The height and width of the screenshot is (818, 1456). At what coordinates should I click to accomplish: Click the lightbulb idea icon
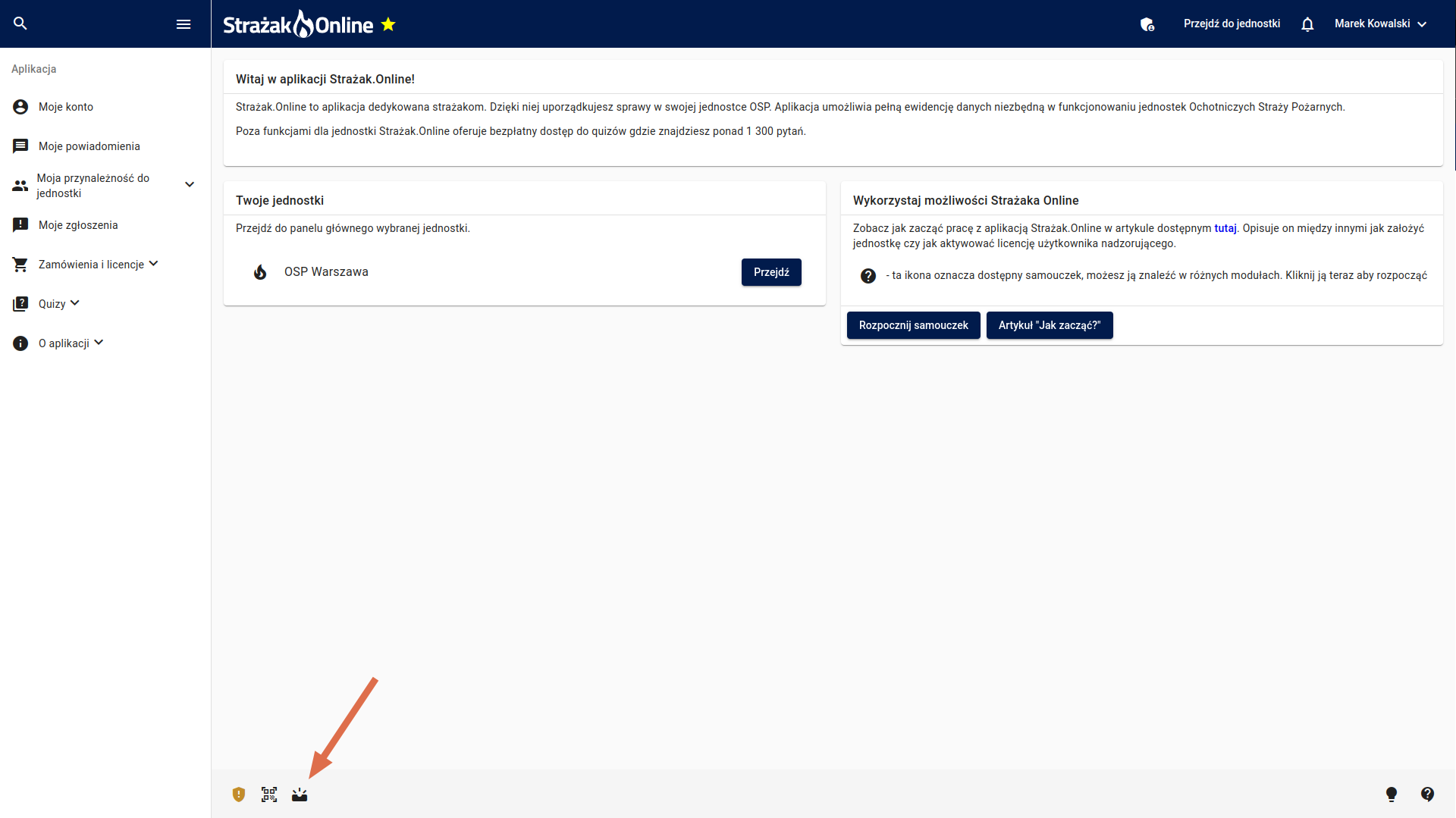(1392, 794)
